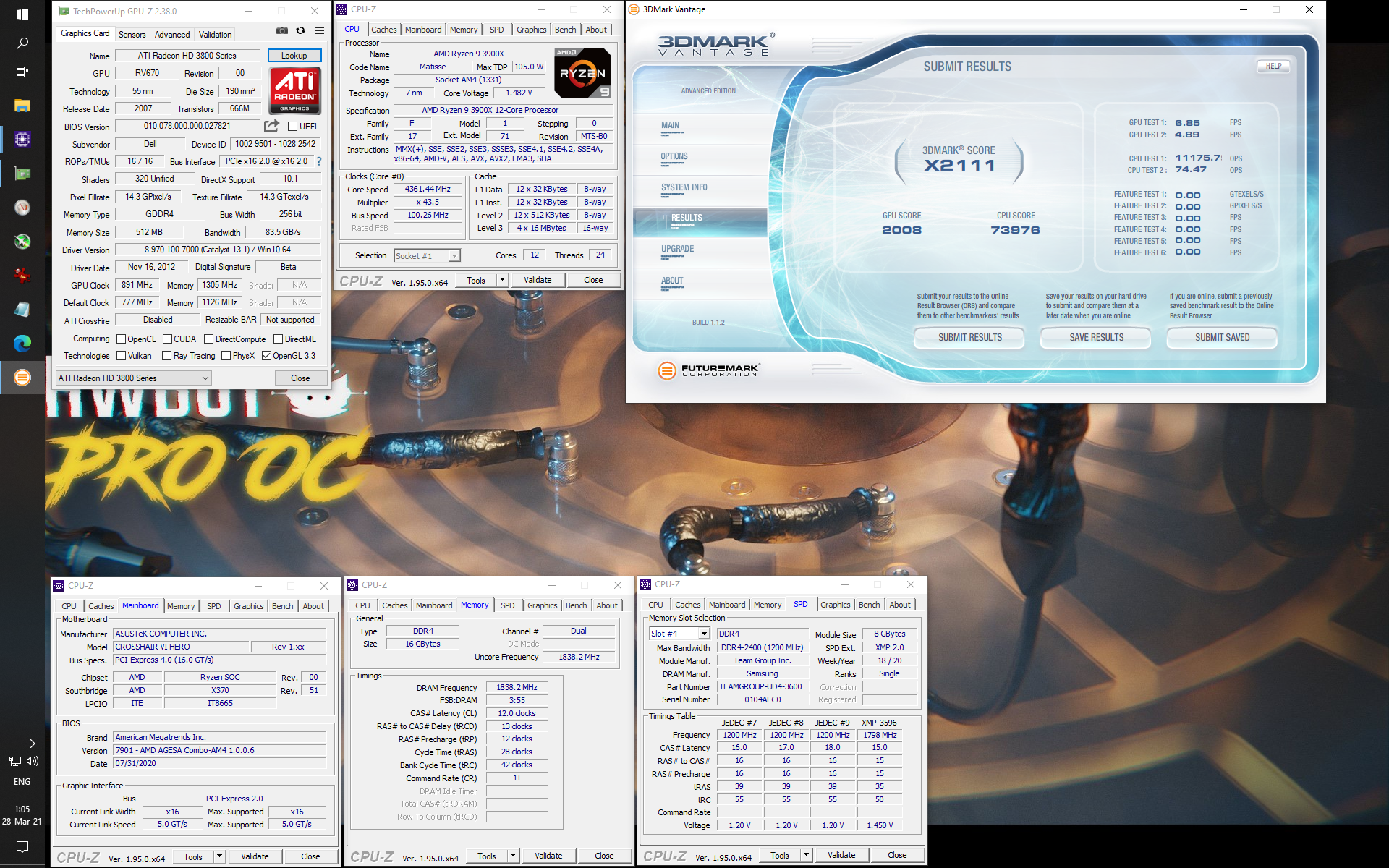Take a GPU-Z screenshot with camera icon
The height and width of the screenshot is (868, 1389).
[282, 30]
